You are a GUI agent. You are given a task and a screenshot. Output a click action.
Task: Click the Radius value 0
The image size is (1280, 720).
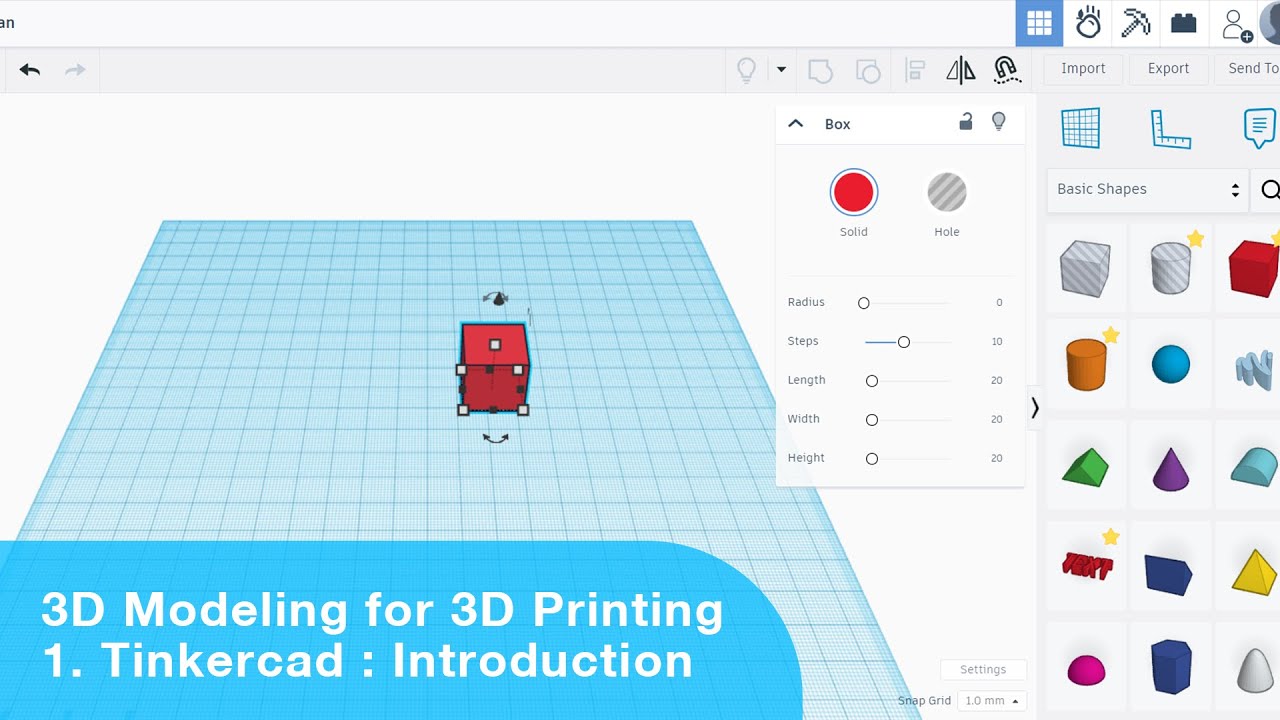coord(999,302)
